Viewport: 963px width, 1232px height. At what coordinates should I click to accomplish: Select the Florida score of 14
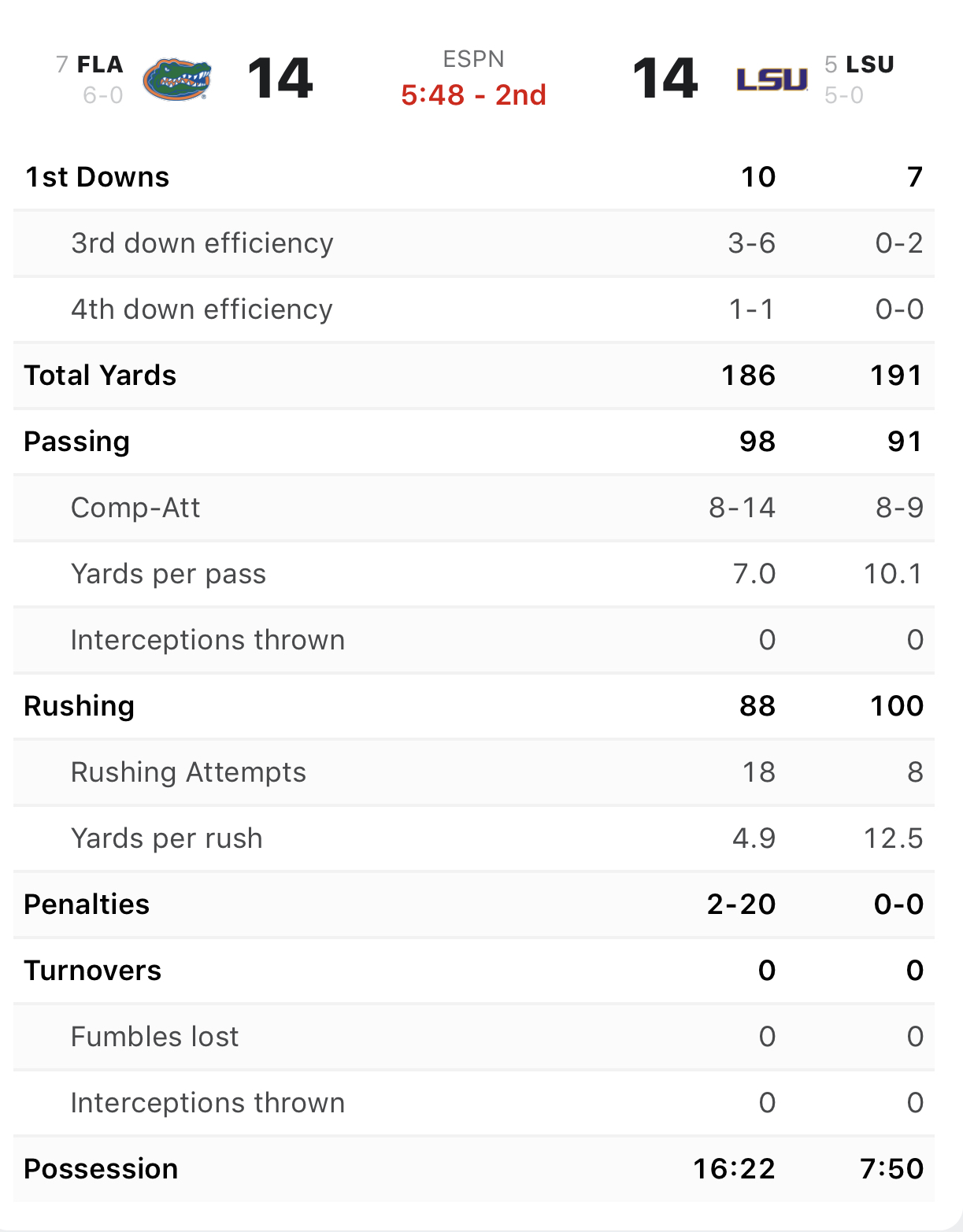(x=280, y=79)
